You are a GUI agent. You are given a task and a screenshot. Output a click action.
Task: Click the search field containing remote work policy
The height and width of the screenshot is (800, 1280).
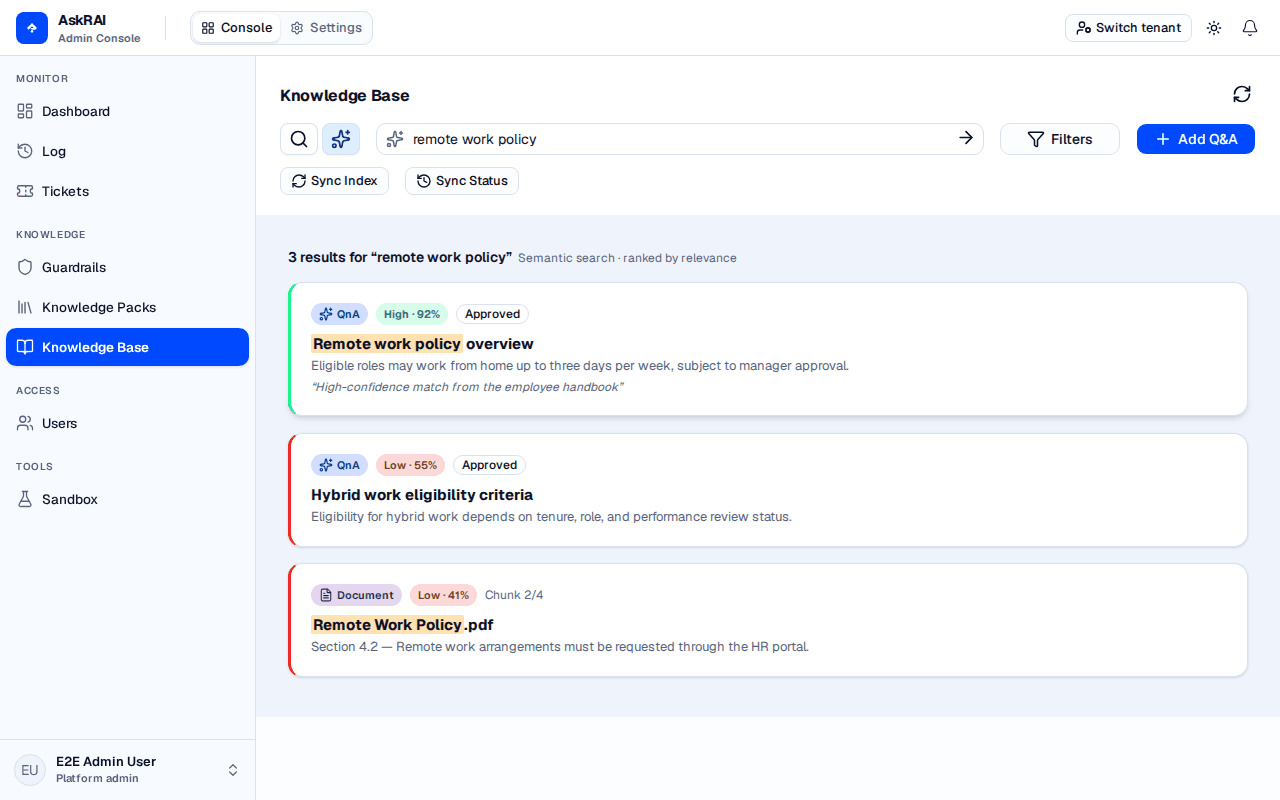[680, 139]
